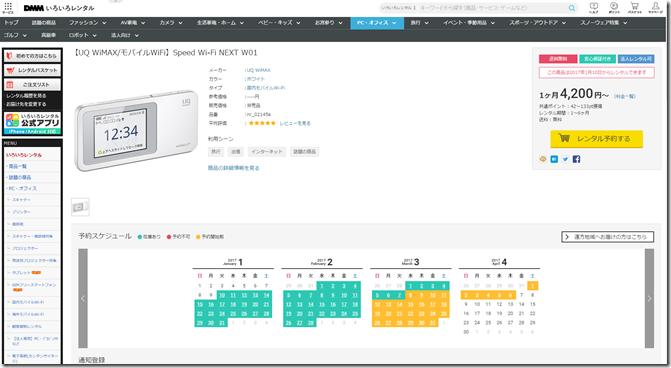671x368 pixels.
Task: Select the 旅行 usage scene tag
Action: coord(216,151)
